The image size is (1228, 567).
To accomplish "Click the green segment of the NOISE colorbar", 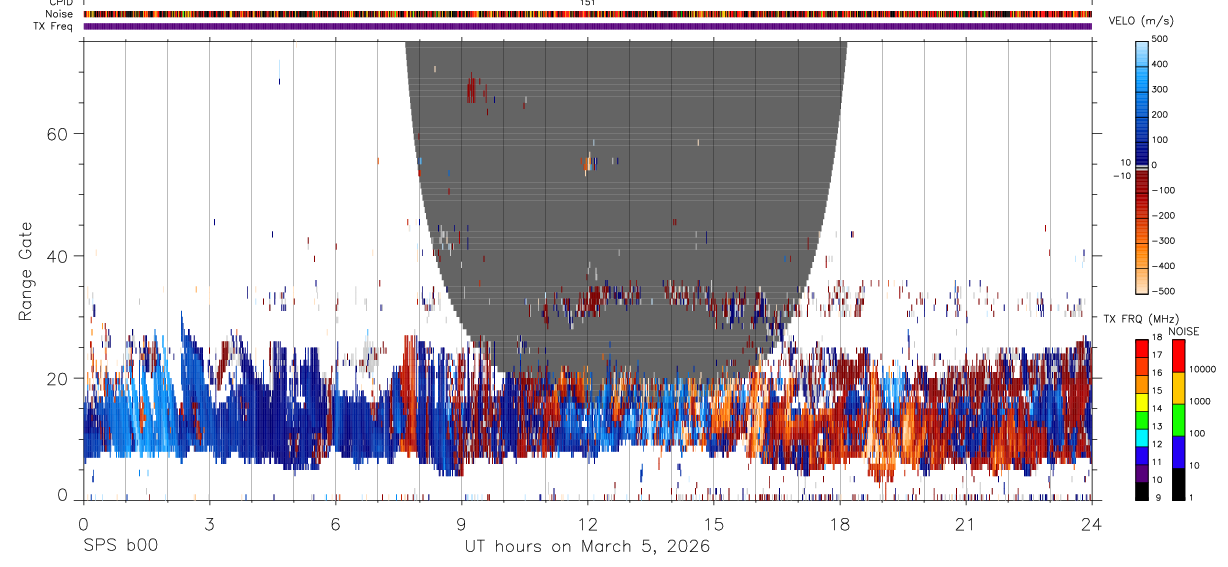I will [1178, 419].
